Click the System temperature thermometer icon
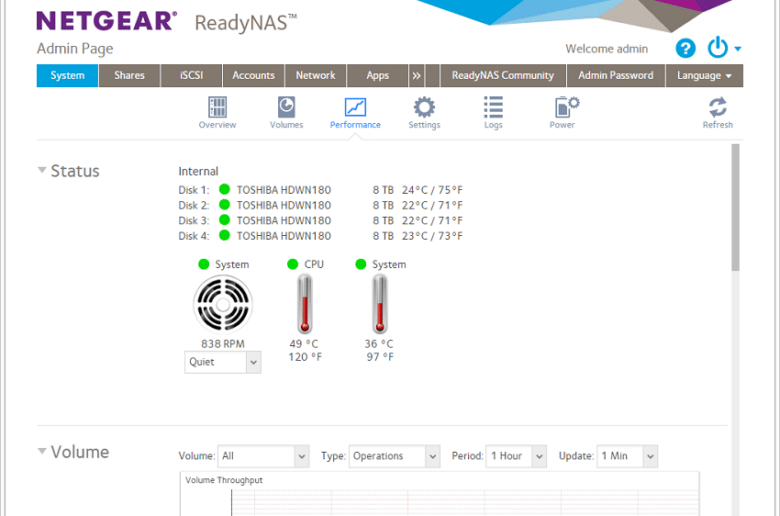780x516 pixels. pyautogui.click(x=380, y=304)
